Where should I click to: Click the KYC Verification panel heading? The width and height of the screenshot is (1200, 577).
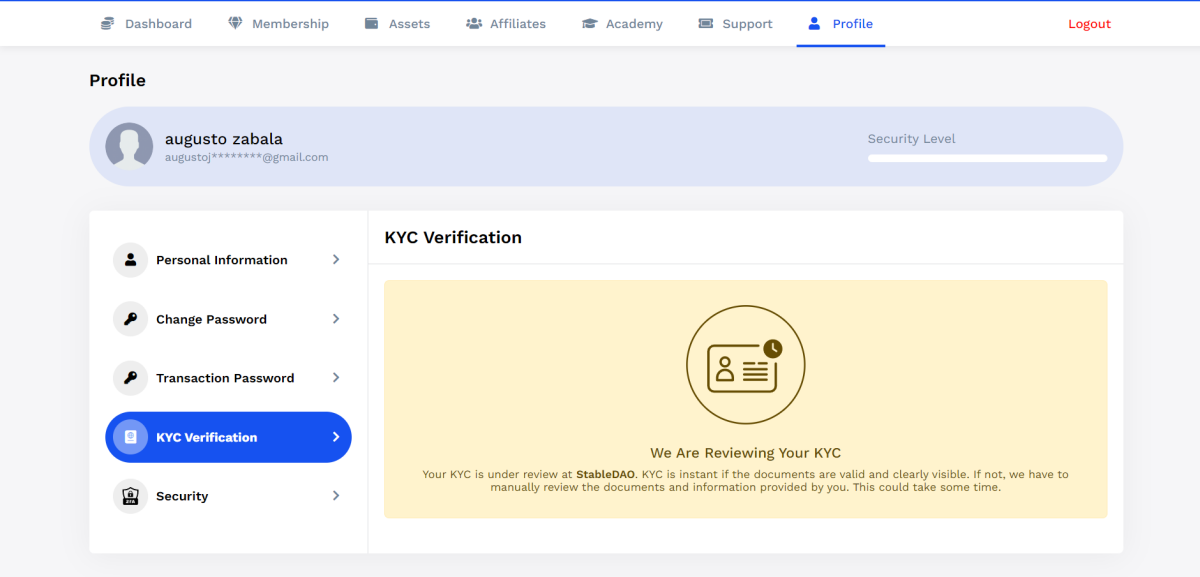point(453,237)
